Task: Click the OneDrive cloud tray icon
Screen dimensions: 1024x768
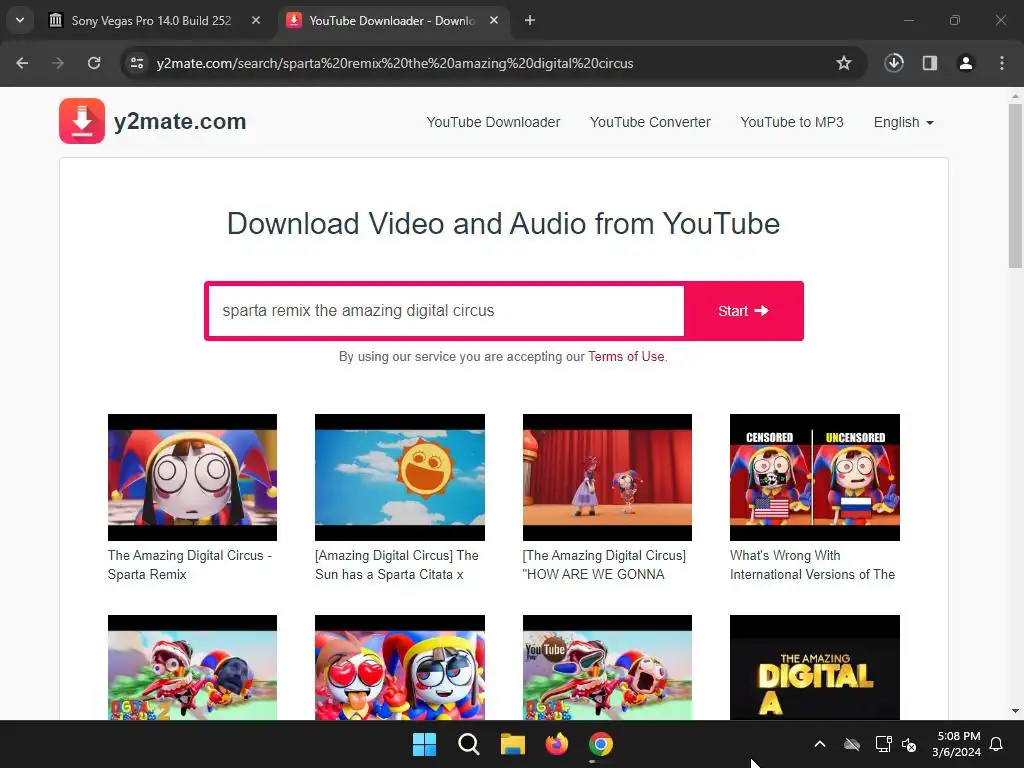Action: coord(852,744)
